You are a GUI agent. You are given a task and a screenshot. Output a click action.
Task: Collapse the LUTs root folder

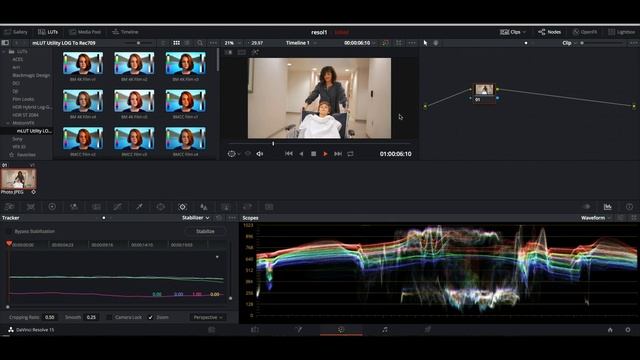(4, 52)
